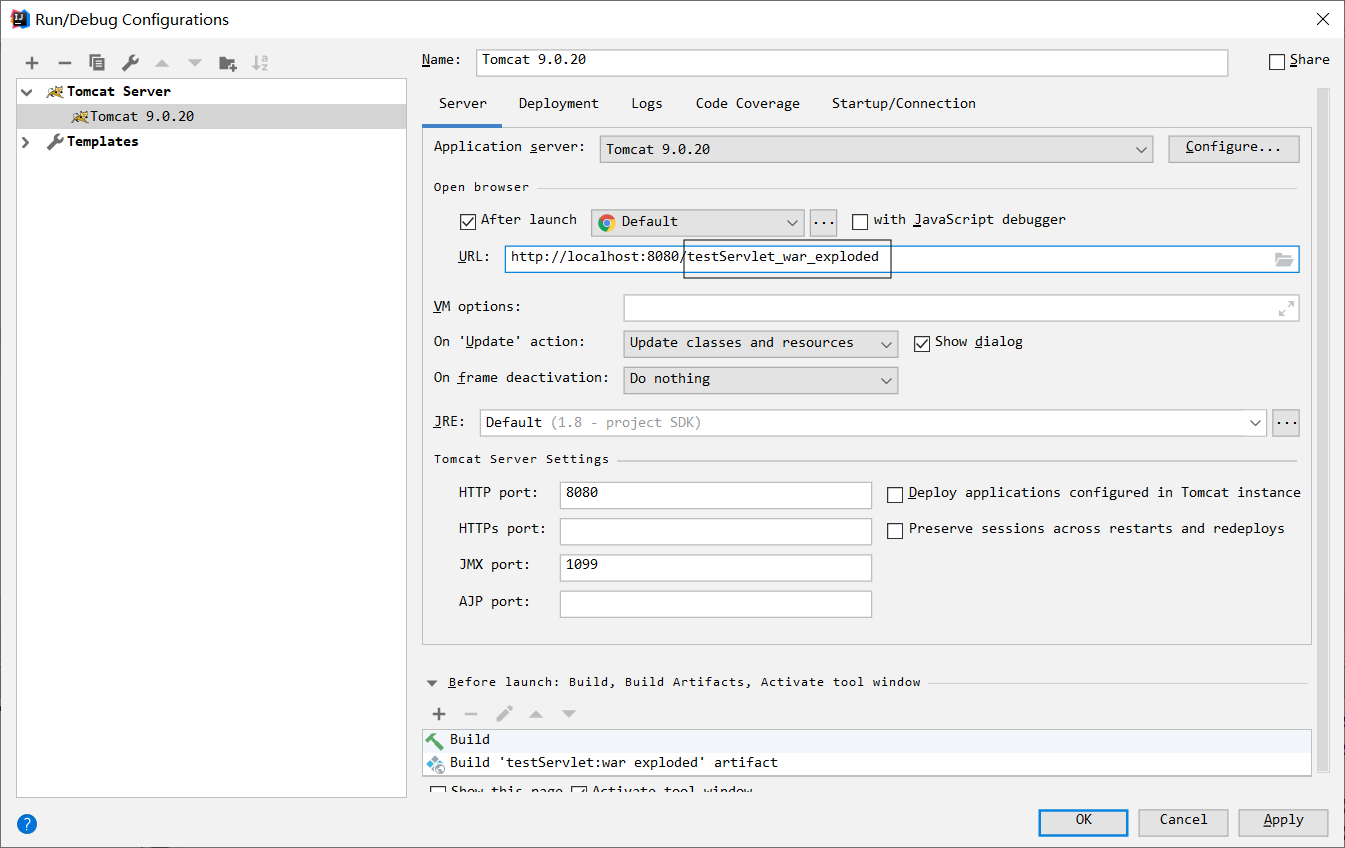The height and width of the screenshot is (848, 1345).
Task: Click the Apply button
Action: click(x=1283, y=822)
